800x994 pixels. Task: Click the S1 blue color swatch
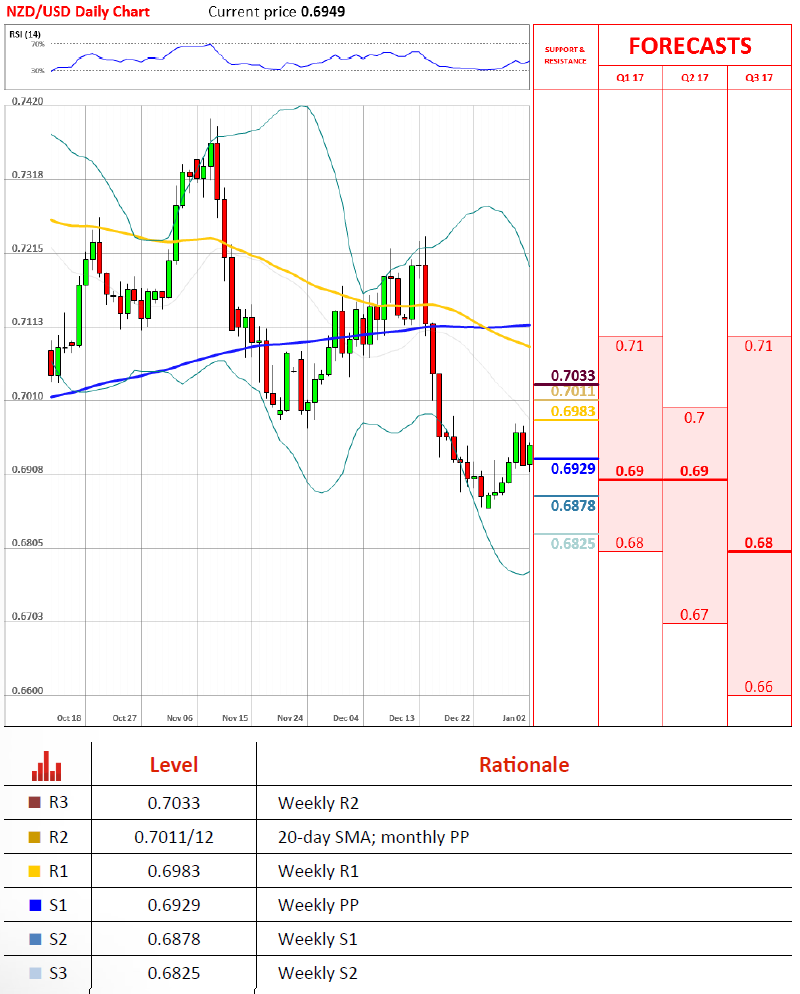35,905
